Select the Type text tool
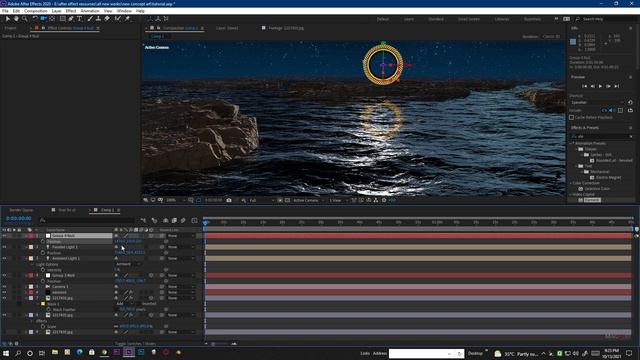Screen dimensions: 640x360 tap(80, 19)
